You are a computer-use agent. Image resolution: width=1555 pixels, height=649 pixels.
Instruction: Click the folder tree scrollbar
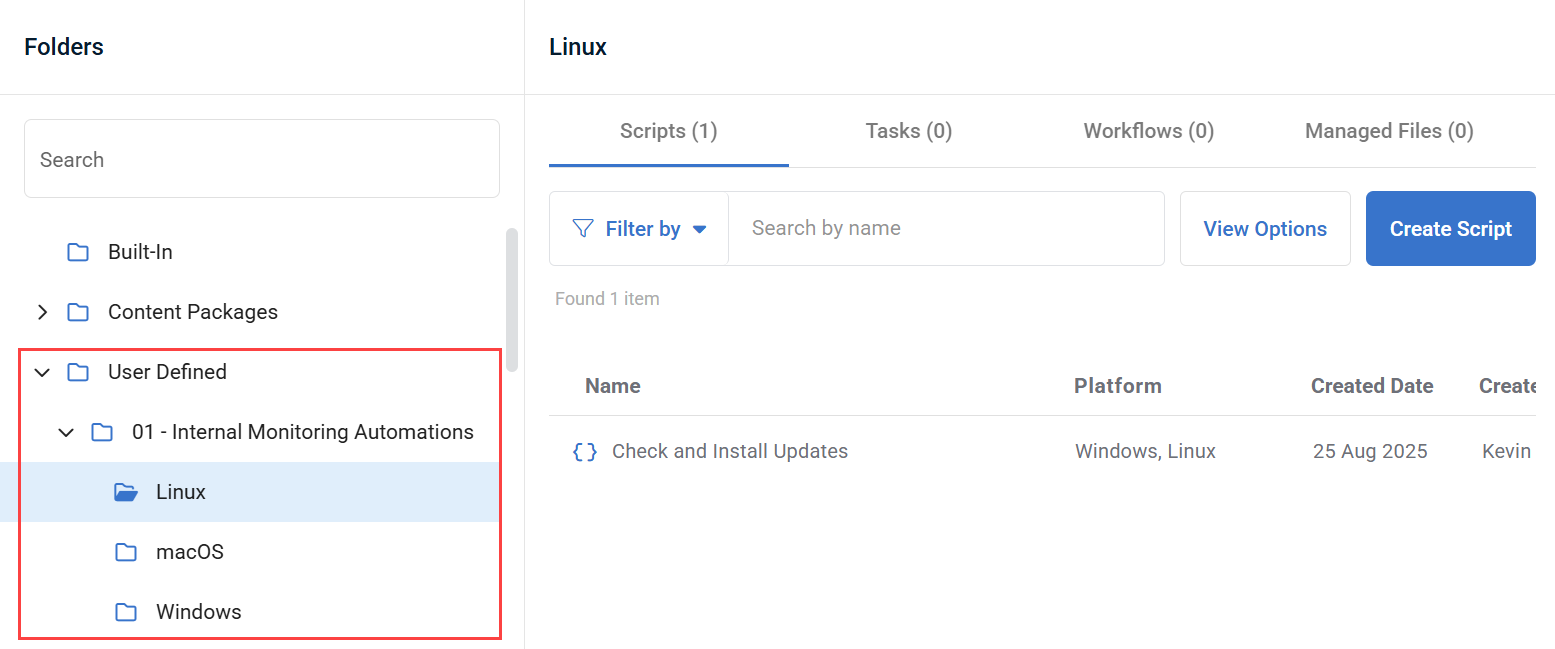pos(512,300)
